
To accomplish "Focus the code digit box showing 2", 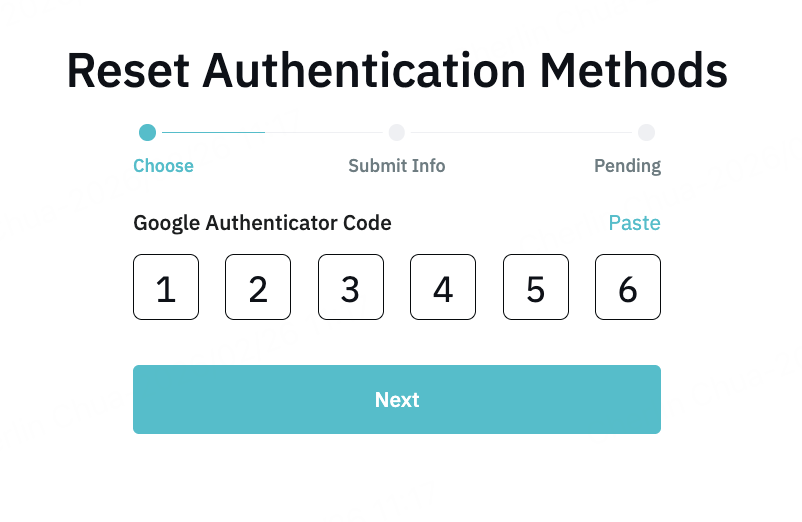I will click(258, 287).
